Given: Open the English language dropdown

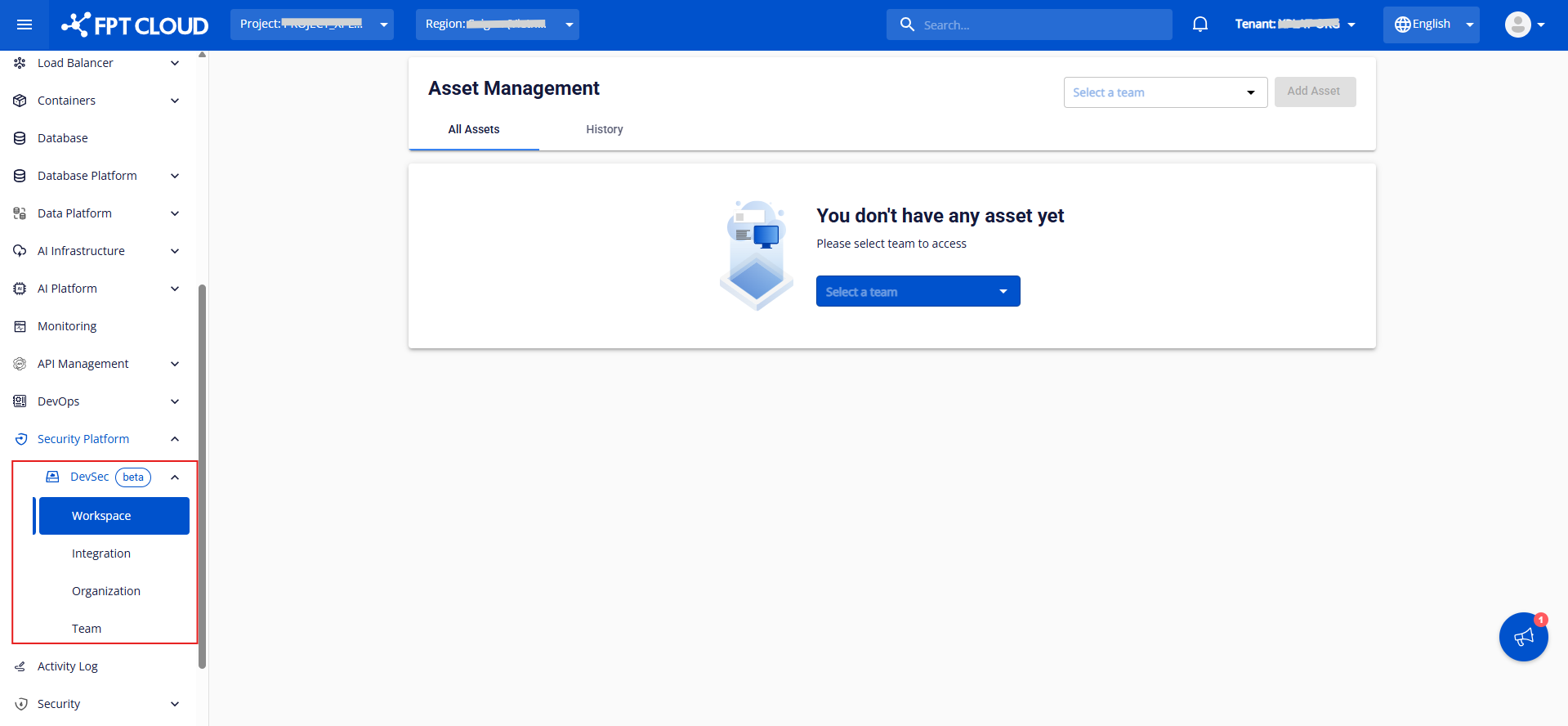Looking at the screenshot, I should [x=1432, y=25].
